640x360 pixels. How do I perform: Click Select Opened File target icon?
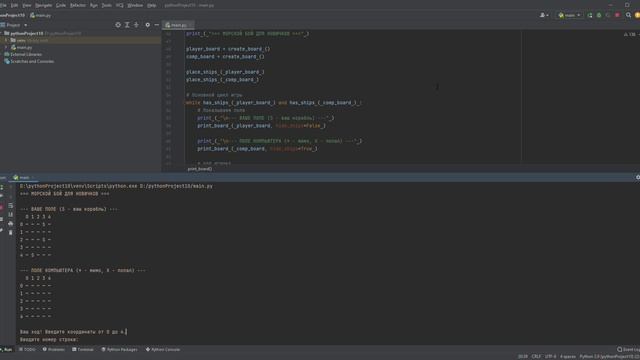(118, 25)
